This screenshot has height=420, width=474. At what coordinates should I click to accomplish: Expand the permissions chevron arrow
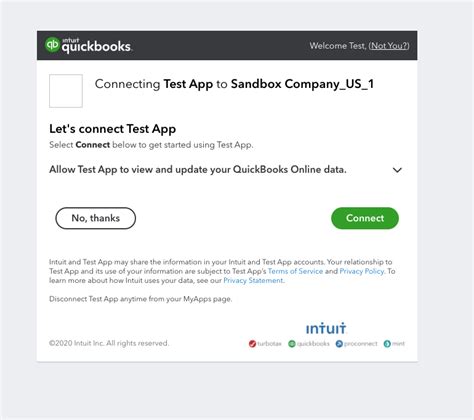pos(397,170)
